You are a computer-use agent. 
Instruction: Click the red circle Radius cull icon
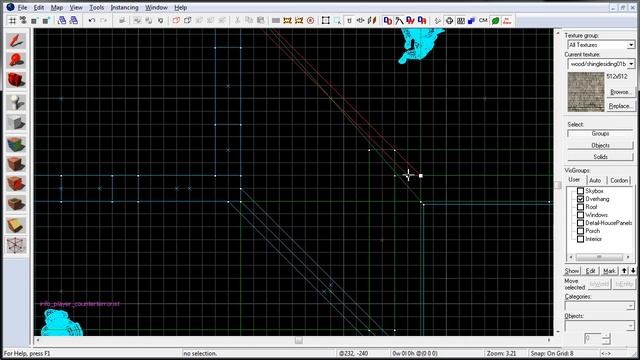(x=311, y=20)
